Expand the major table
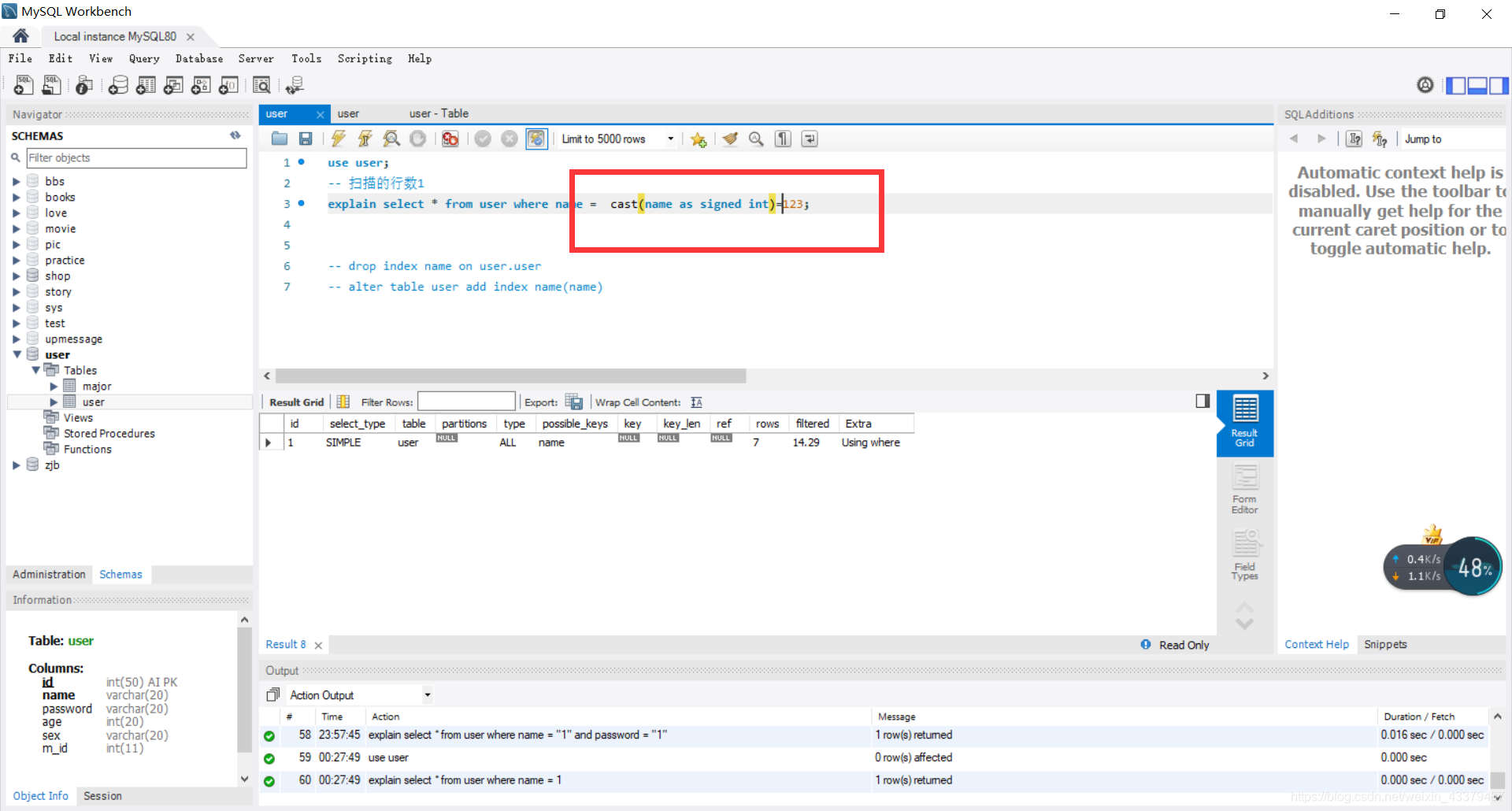This screenshot has width=1512, height=811. pos(54,387)
